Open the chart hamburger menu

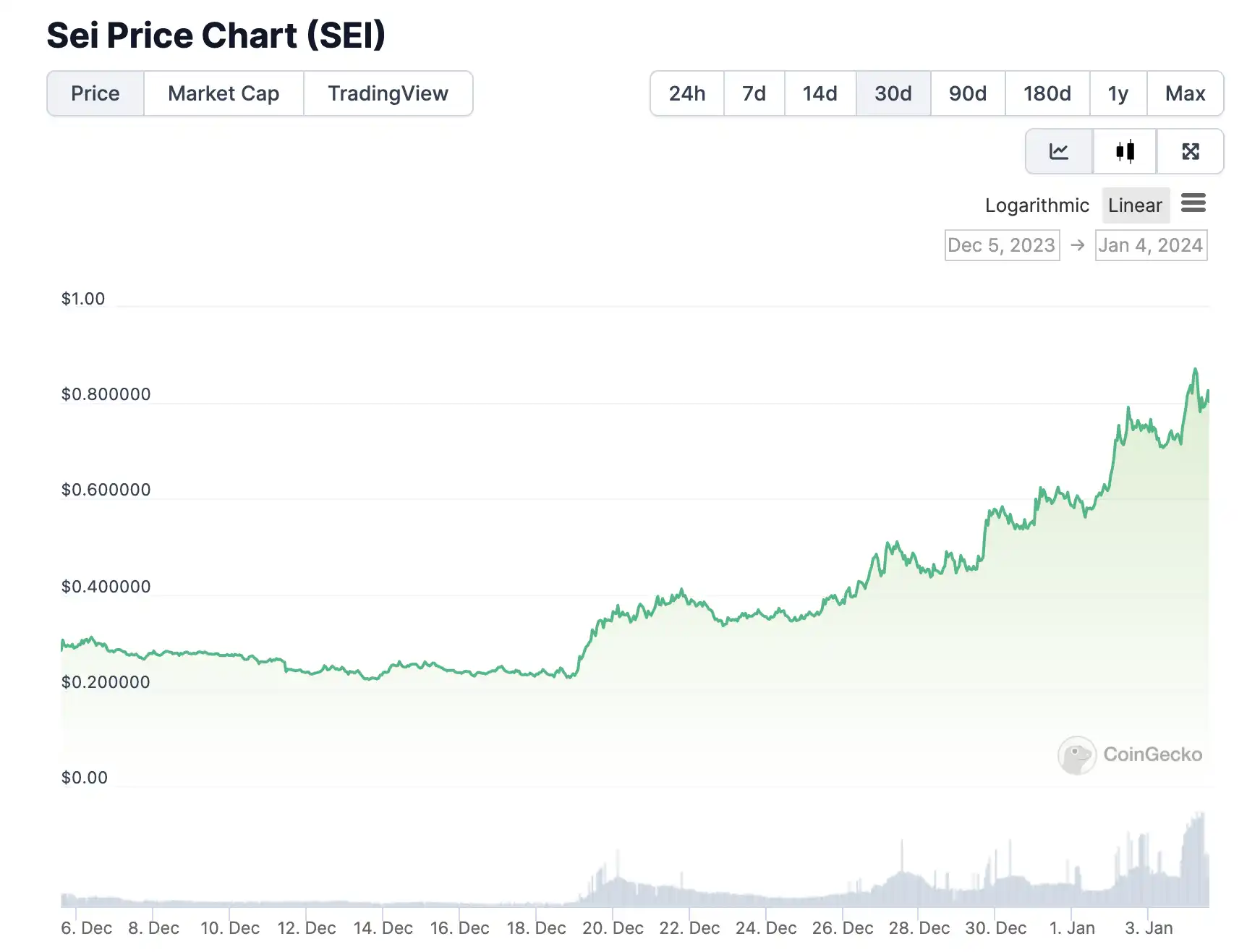tap(1193, 203)
